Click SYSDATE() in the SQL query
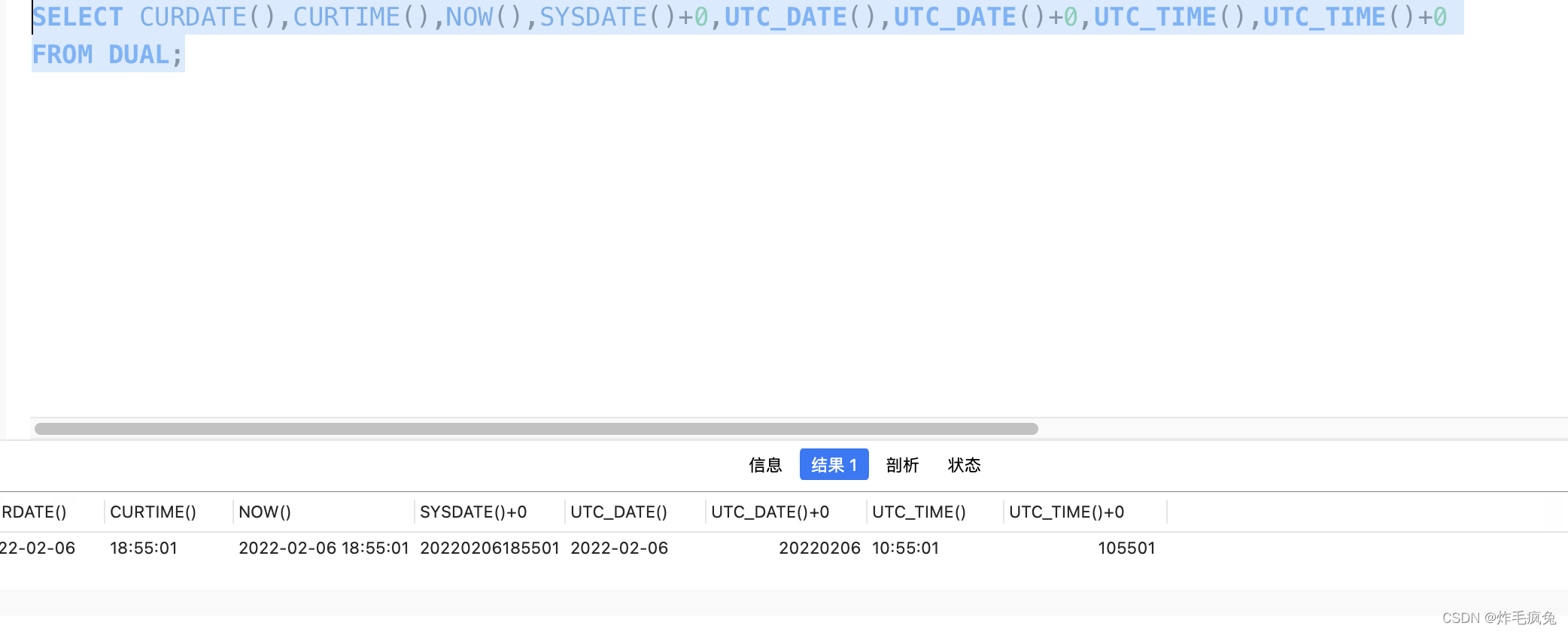The width and height of the screenshot is (1568, 632). pyautogui.click(x=608, y=17)
